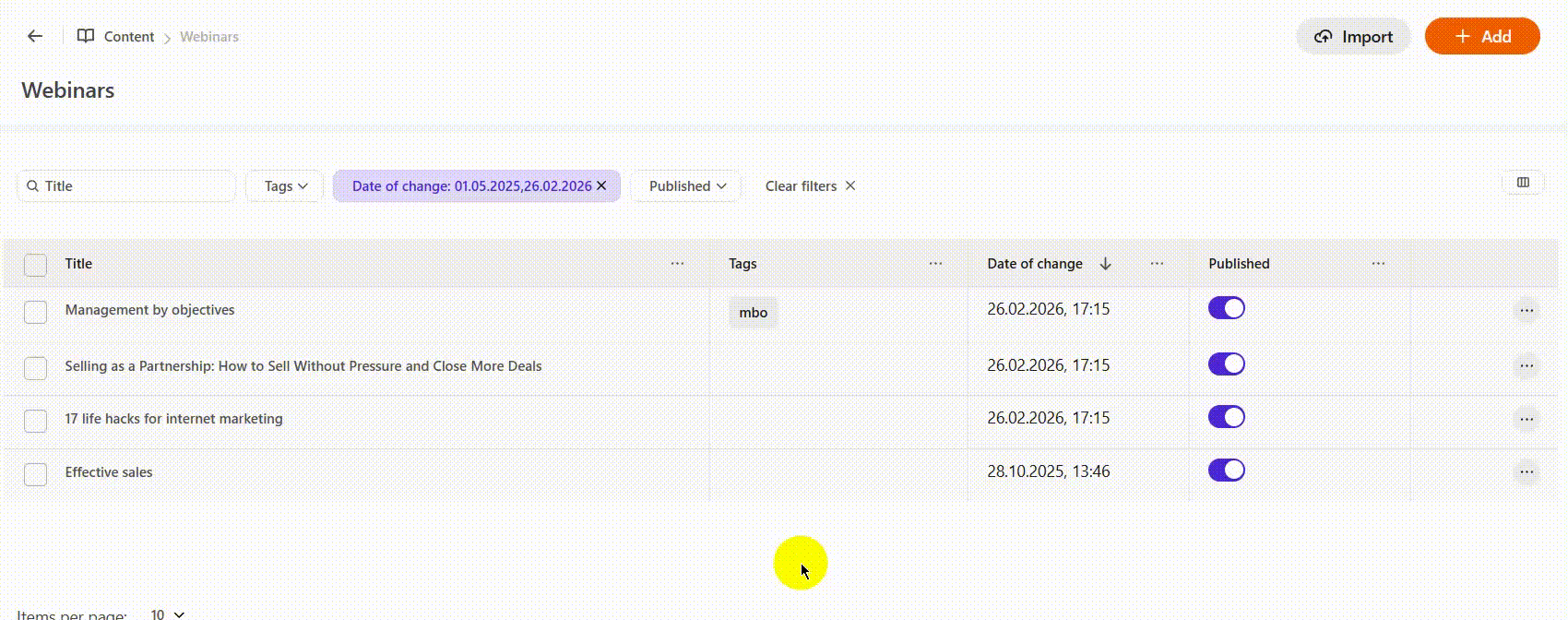Expand the Published filter dropdown
This screenshot has width=1568, height=620.
(x=687, y=185)
